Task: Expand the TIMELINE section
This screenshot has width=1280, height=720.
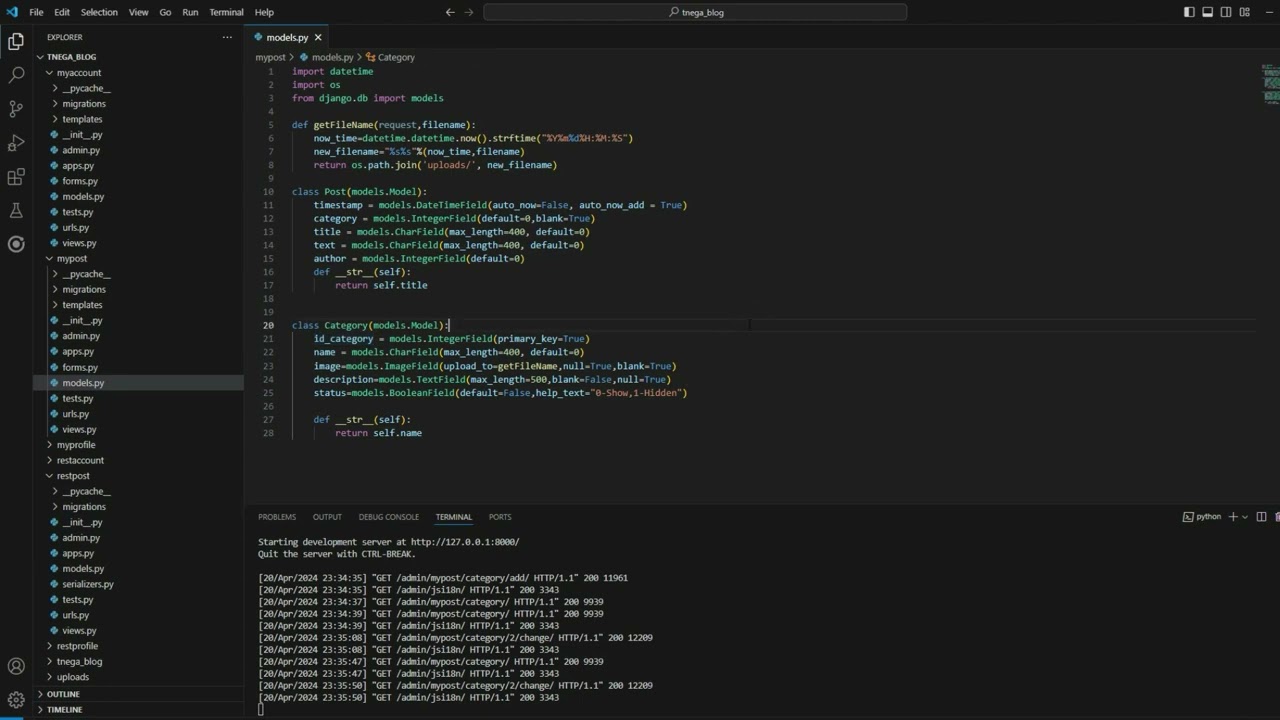Action: 138,709
